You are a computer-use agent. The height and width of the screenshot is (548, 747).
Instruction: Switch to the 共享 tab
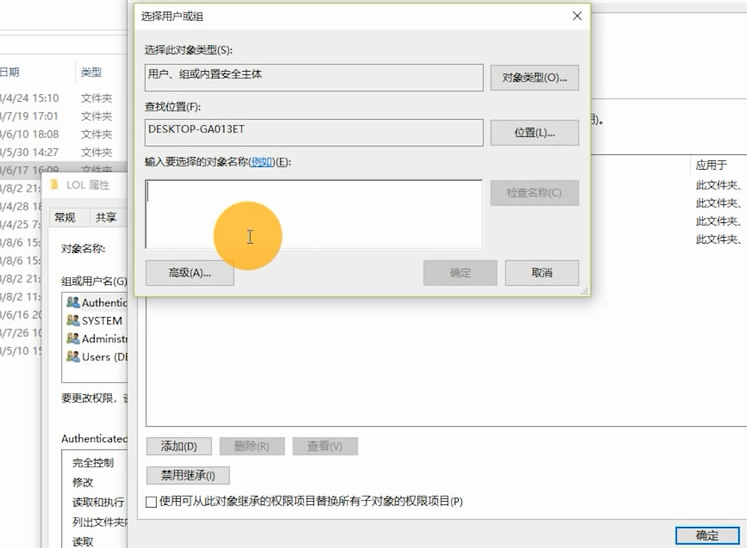(x=105, y=217)
